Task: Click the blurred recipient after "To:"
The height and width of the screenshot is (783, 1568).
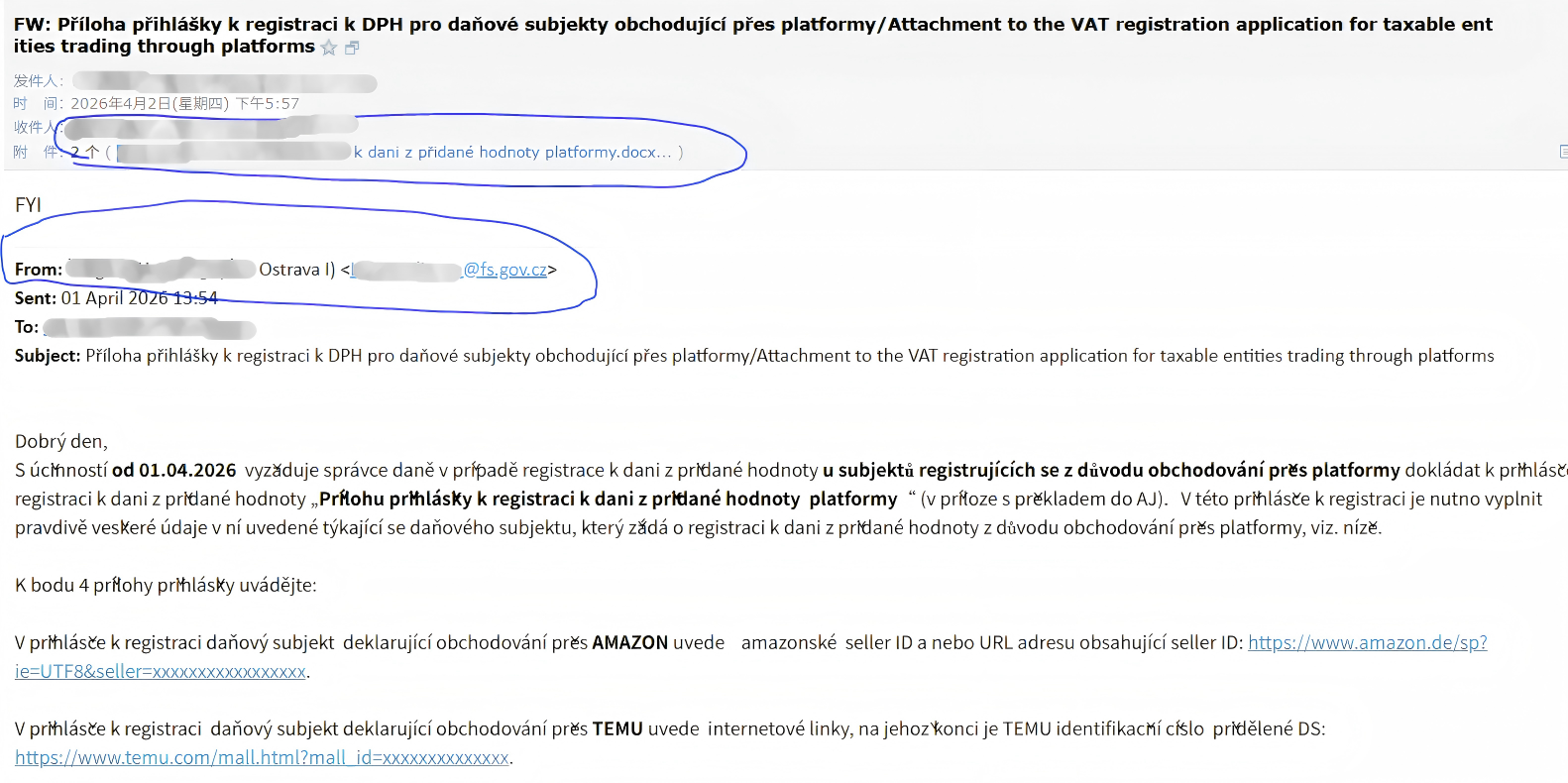Action: click(149, 328)
